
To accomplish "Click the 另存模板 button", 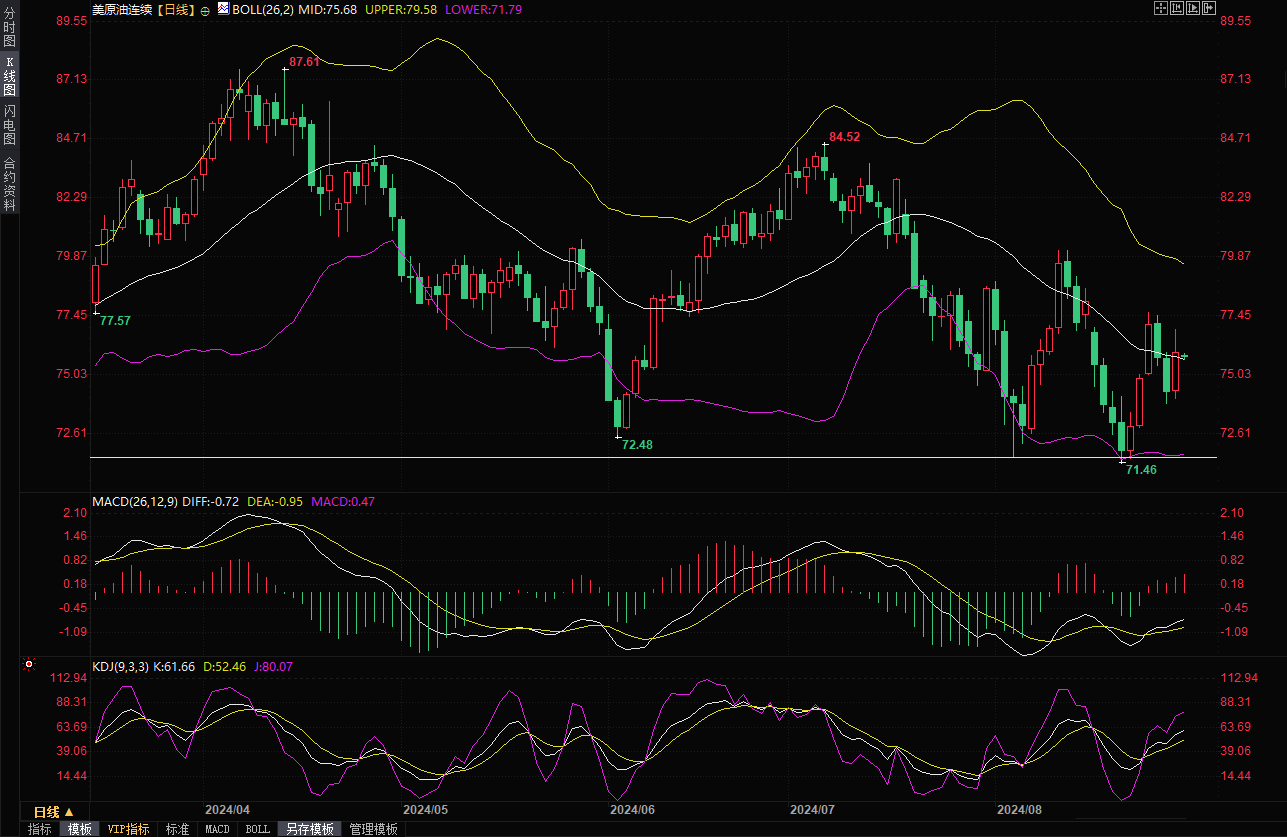I will pos(310,829).
